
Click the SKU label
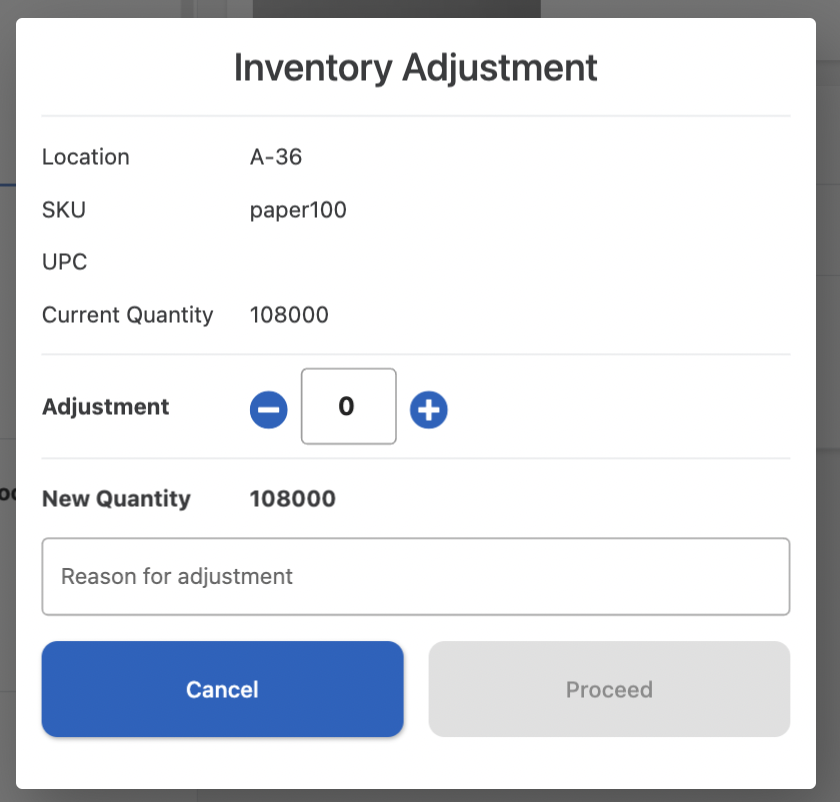tap(64, 210)
